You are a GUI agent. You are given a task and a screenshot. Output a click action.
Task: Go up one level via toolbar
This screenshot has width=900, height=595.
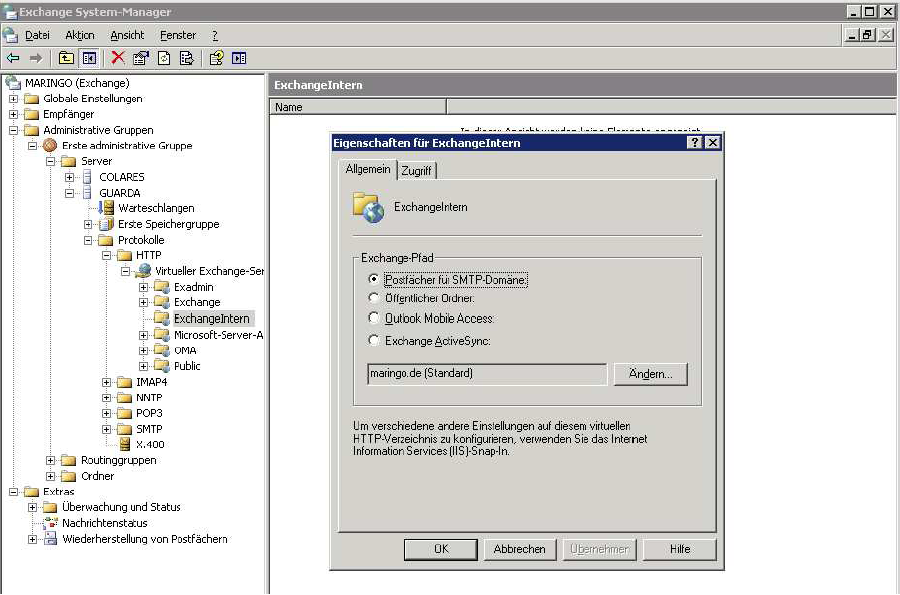(x=66, y=58)
